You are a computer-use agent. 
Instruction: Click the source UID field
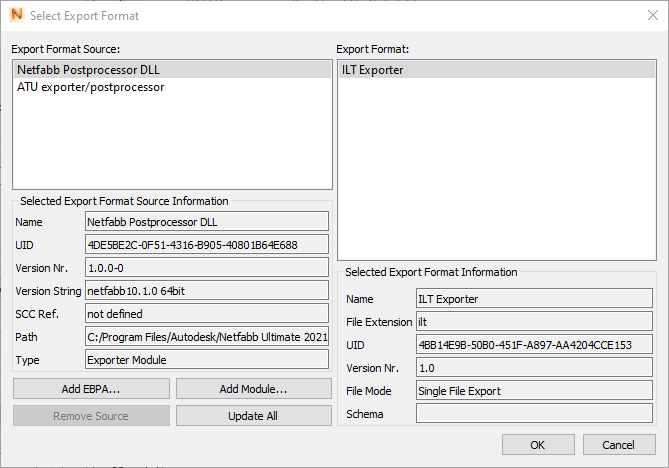pos(207,244)
